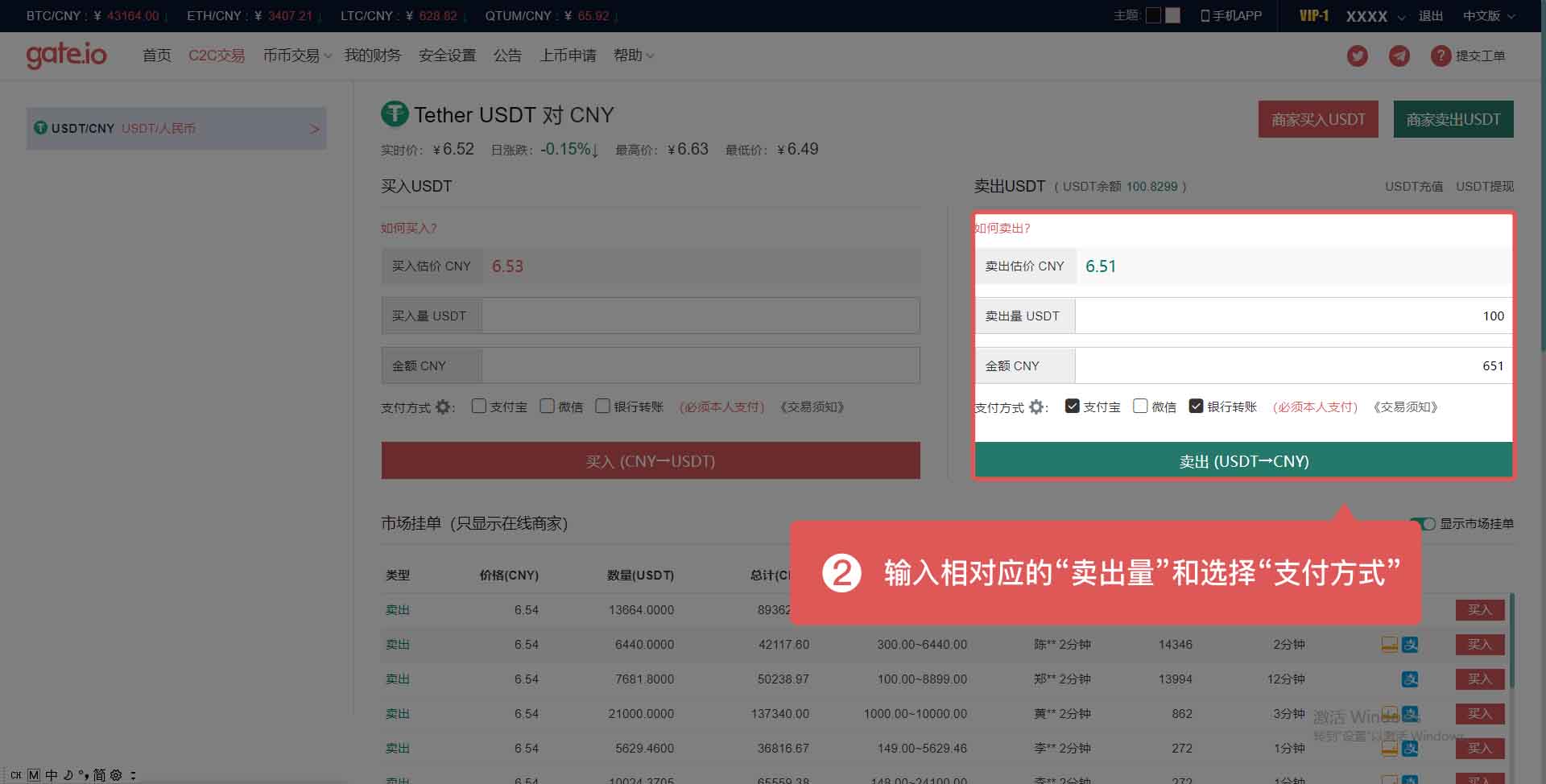Click the USDT充值 link
The image size is (1546, 784).
(x=1414, y=186)
